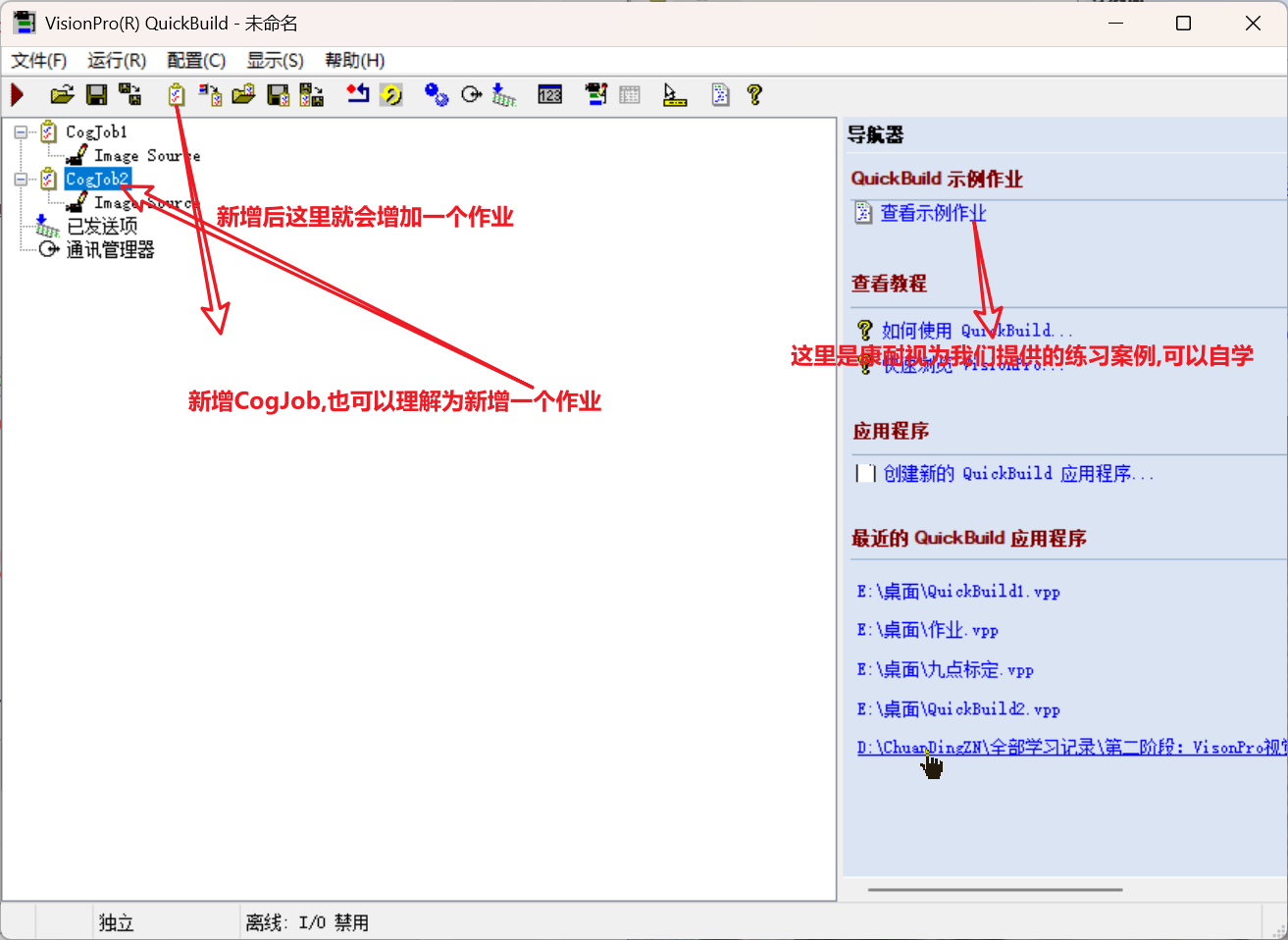Open the 帮助(H) menu

[x=354, y=61]
